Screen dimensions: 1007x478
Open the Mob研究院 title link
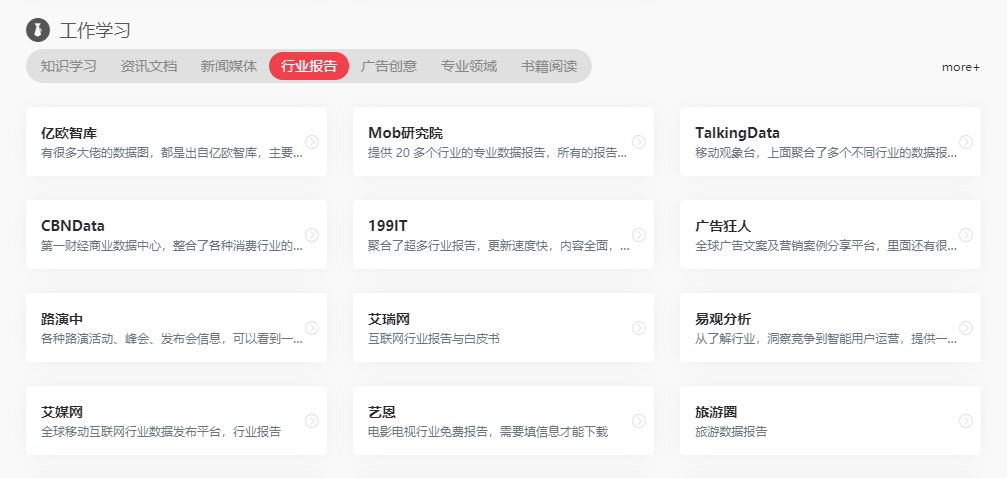tap(405, 133)
